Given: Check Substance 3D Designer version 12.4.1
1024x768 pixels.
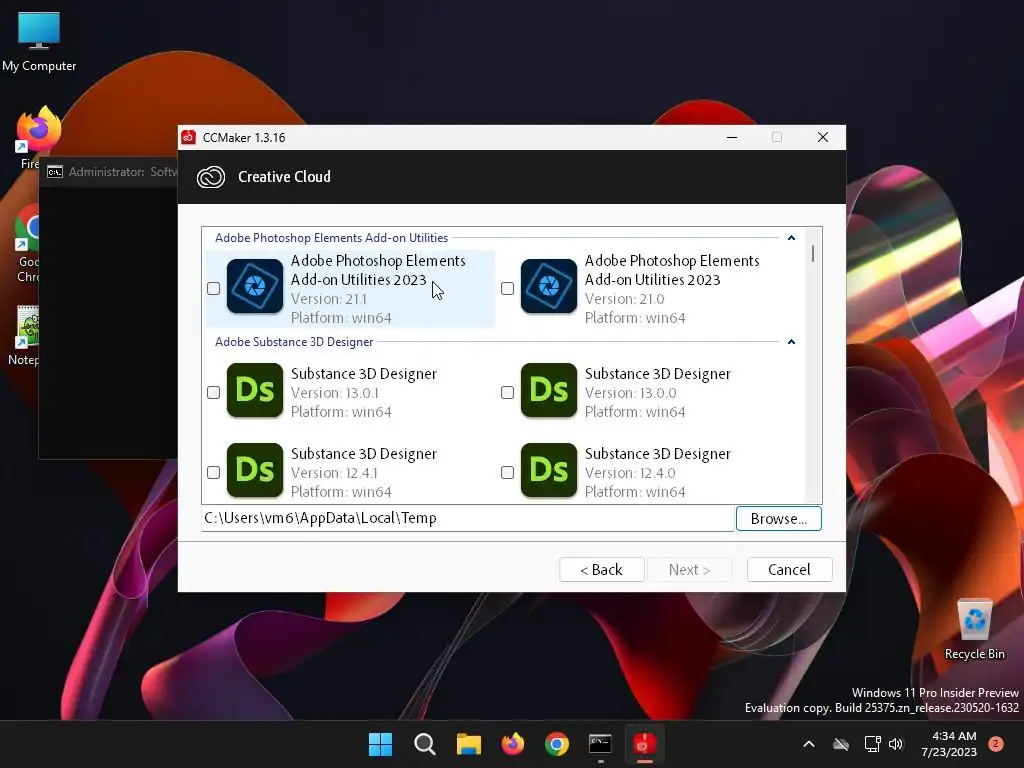Looking at the screenshot, I should 214,472.
